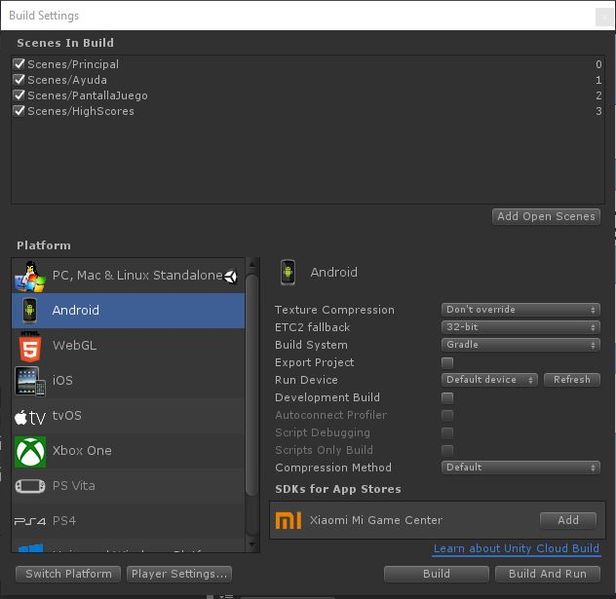This screenshot has width=616, height=599.
Task: Add the Xiaomi Mi Game Center SDK
Action: (568, 520)
